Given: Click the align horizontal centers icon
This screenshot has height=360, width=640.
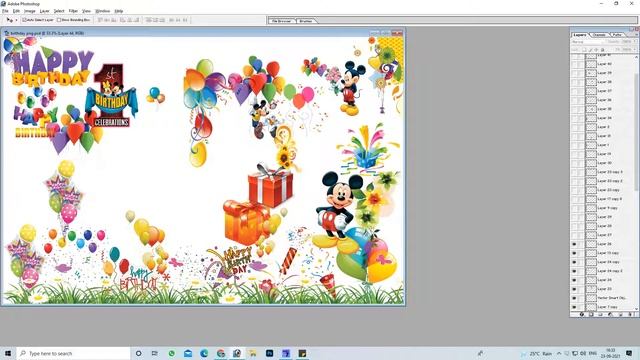Looking at the screenshot, I should click(x=129, y=20).
